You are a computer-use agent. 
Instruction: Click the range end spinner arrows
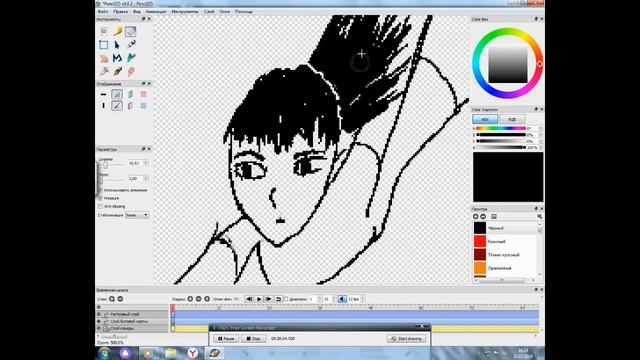[334, 299]
